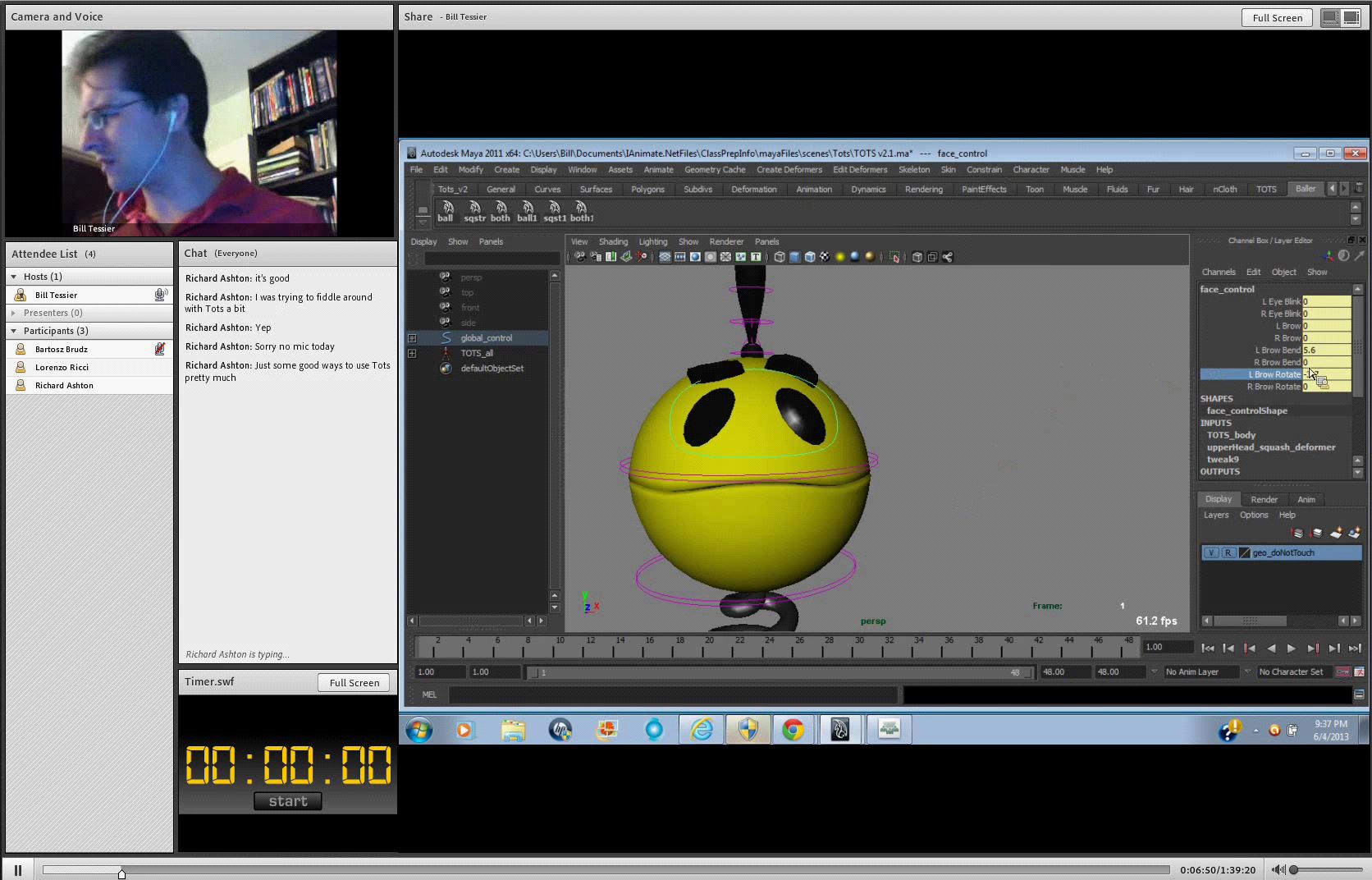1372x880 pixels.
Task: Collapse the Participants group
Action: 14,331
